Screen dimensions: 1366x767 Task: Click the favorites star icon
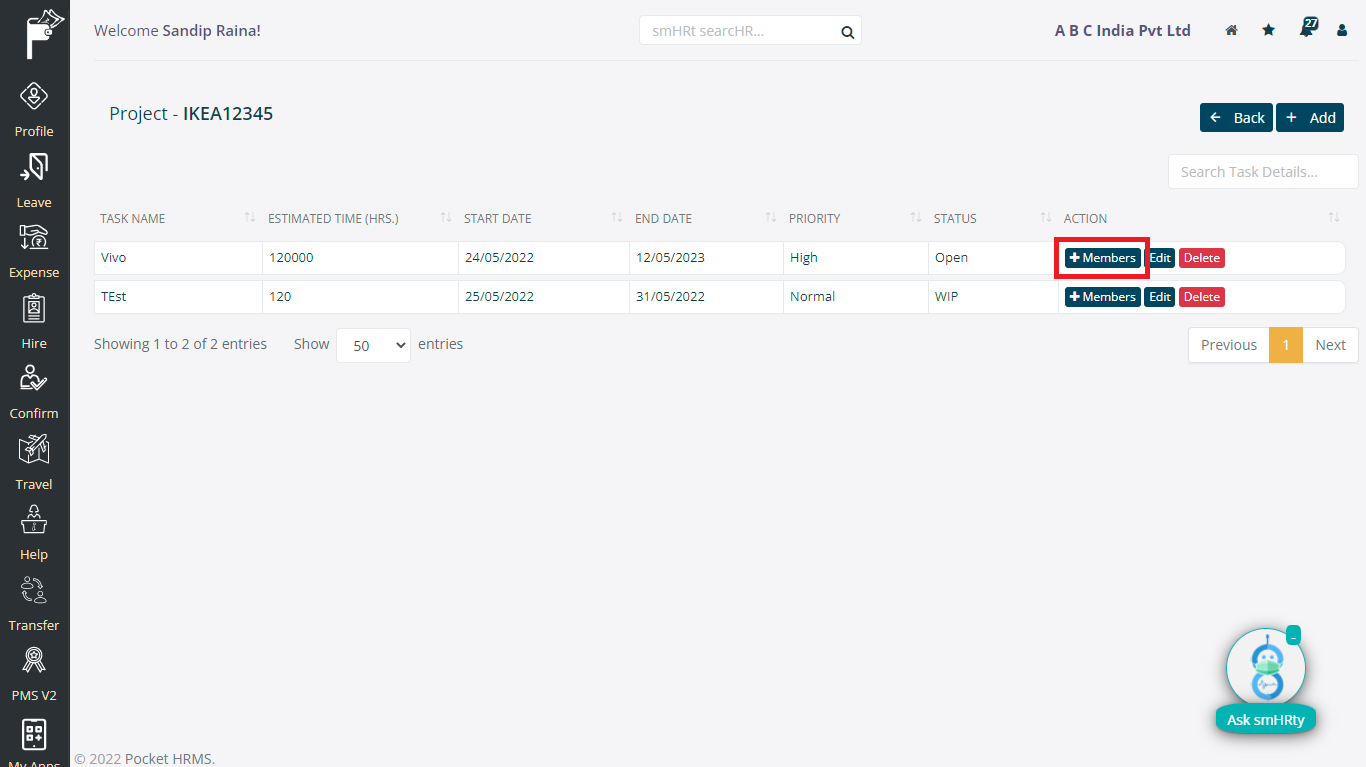coord(1268,31)
